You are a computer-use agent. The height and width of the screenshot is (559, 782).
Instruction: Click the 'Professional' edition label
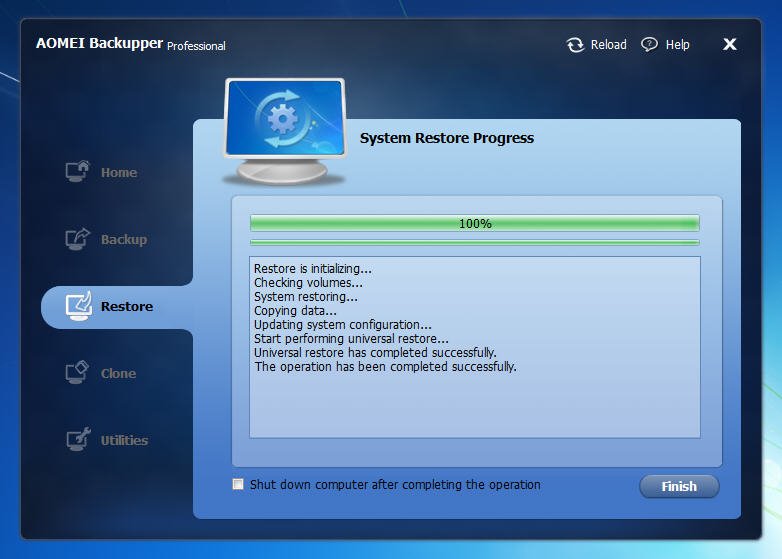point(196,46)
